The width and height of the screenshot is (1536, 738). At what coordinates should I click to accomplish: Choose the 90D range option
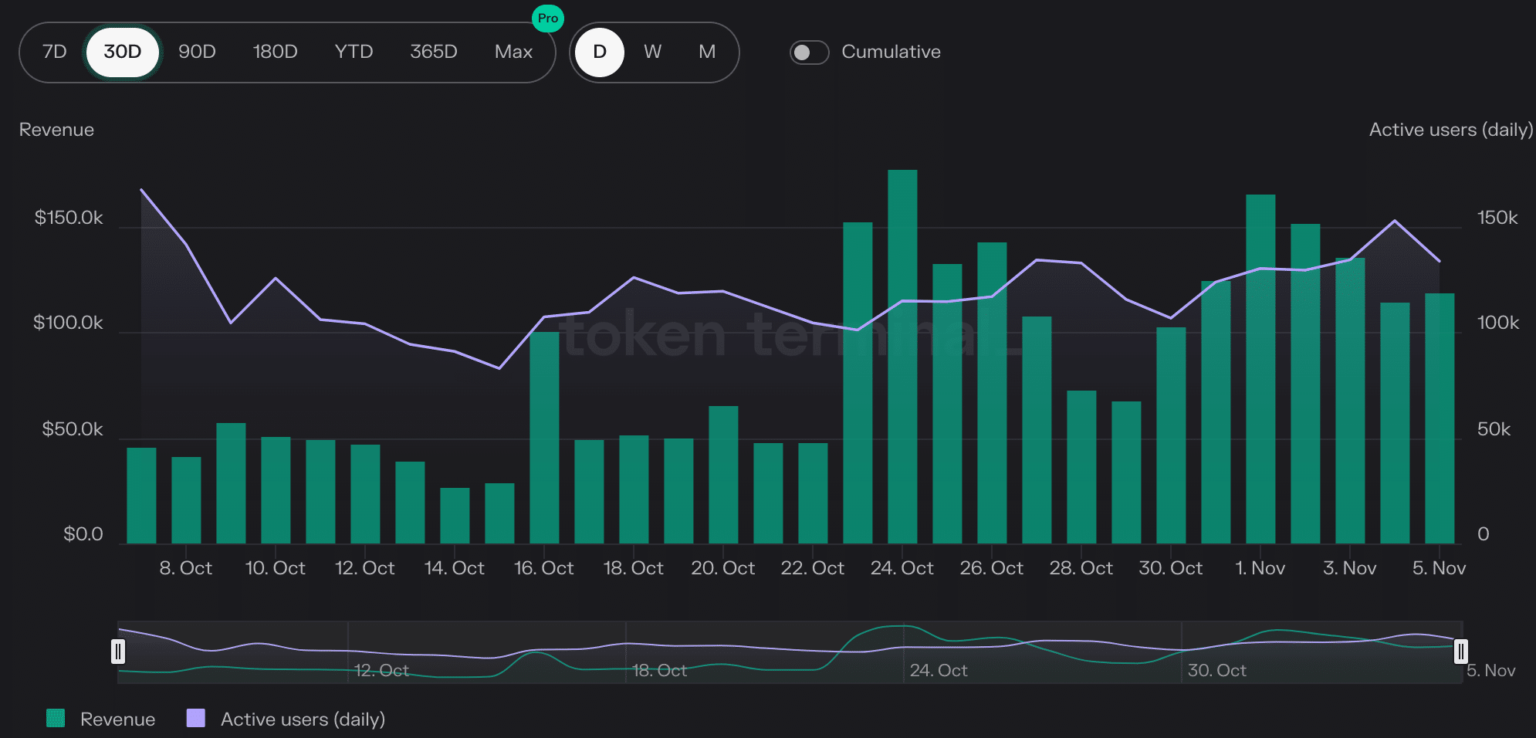tap(197, 52)
